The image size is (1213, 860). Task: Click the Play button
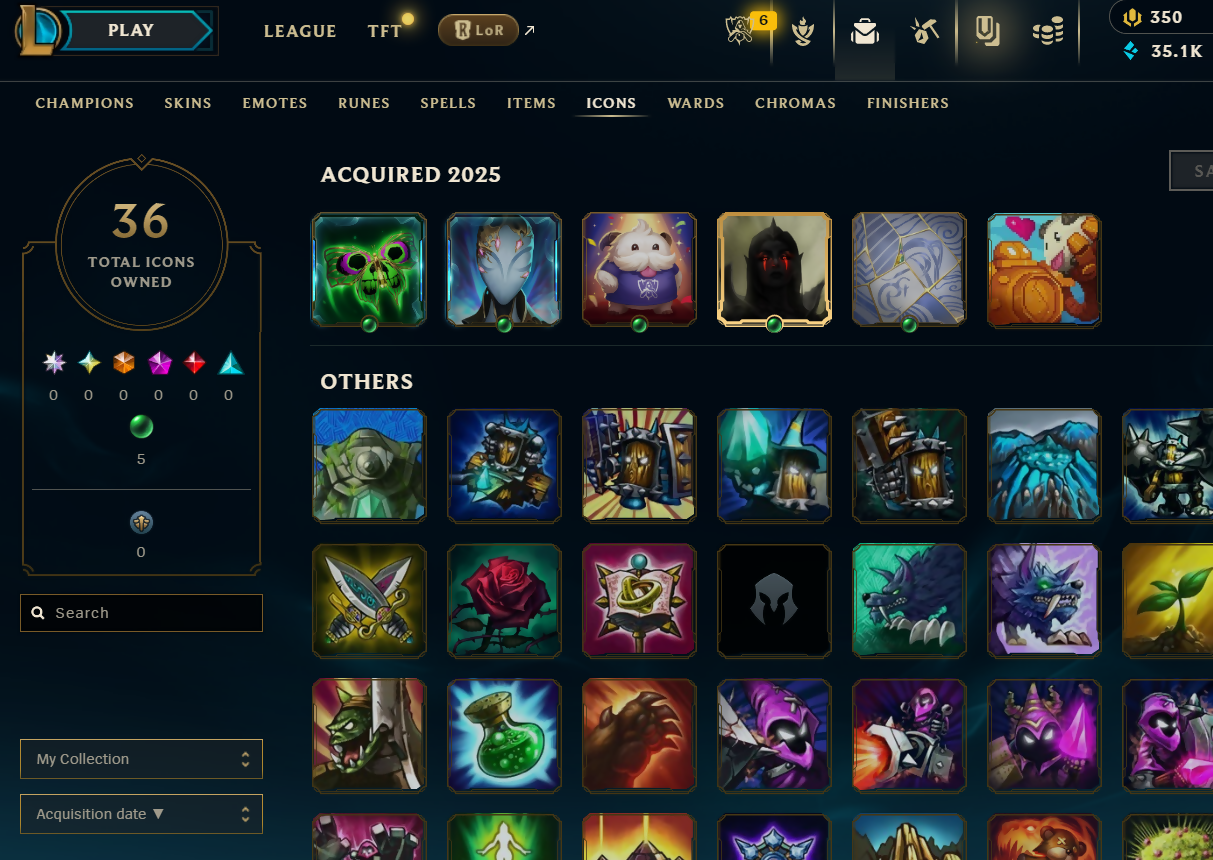[x=131, y=30]
